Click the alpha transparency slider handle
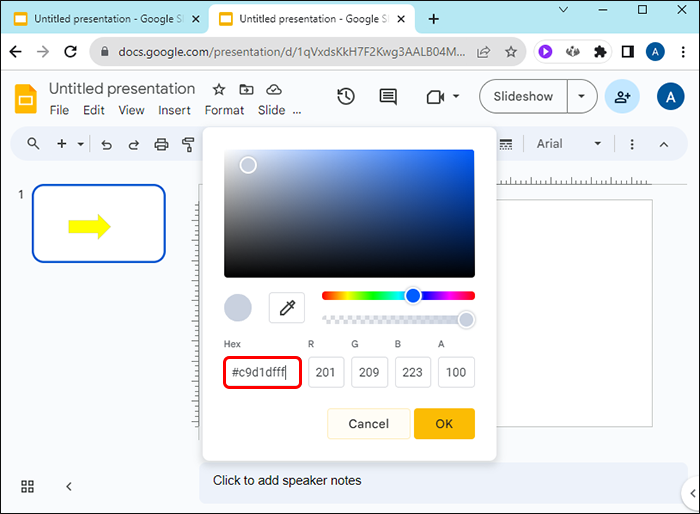The width and height of the screenshot is (700, 514). [x=466, y=319]
